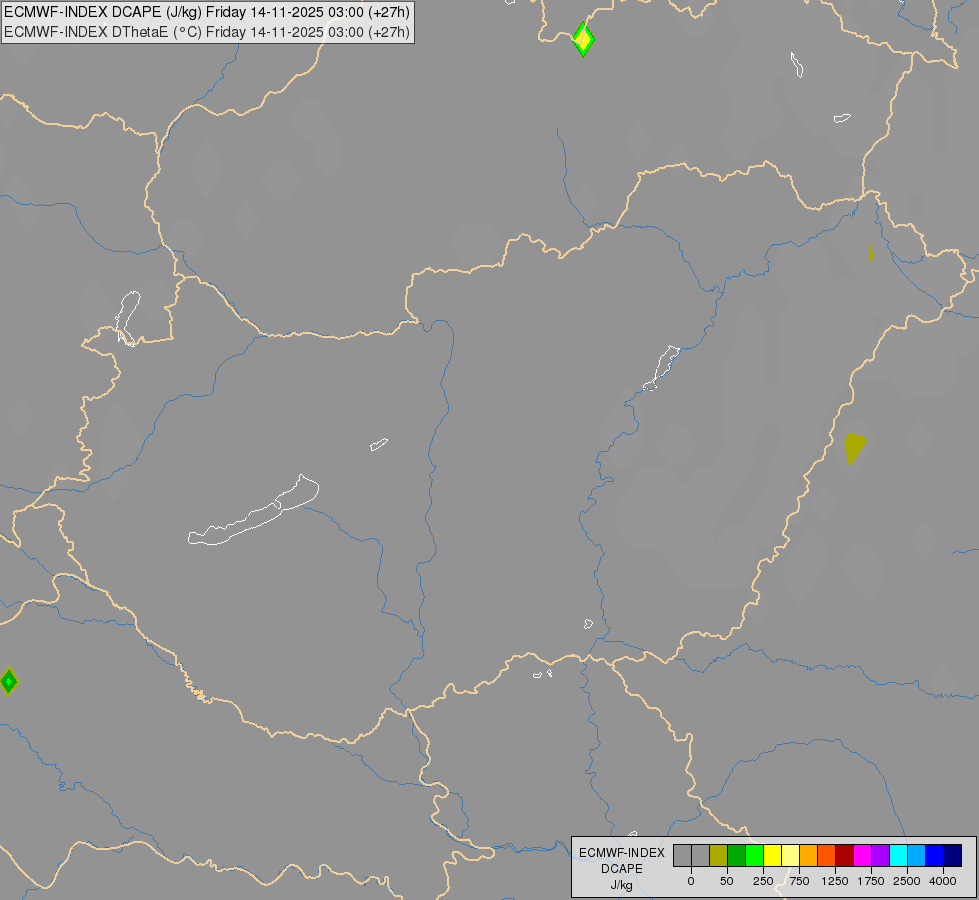Screen dimensions: 979x900
Task: Select the pure yellow legend swatch
Action: [773, 855]
